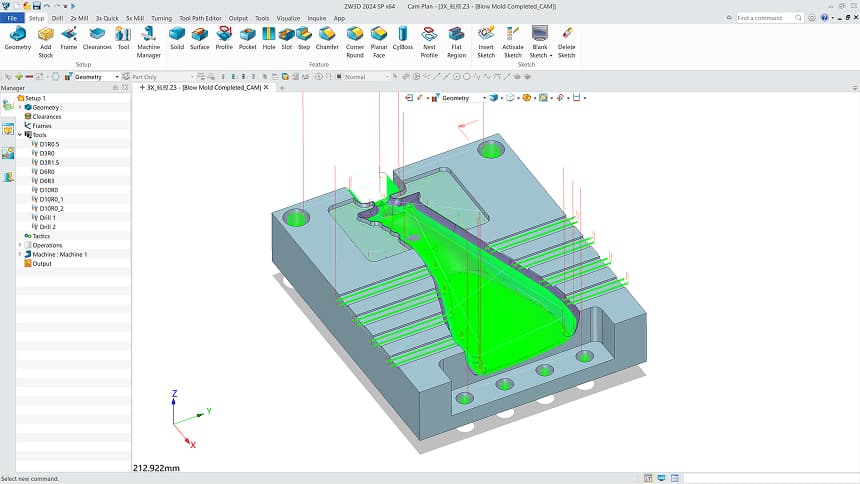Screen dimensions: 860x484
Task: Select the Clearances ribbon icon
Action: coord(97,38)
